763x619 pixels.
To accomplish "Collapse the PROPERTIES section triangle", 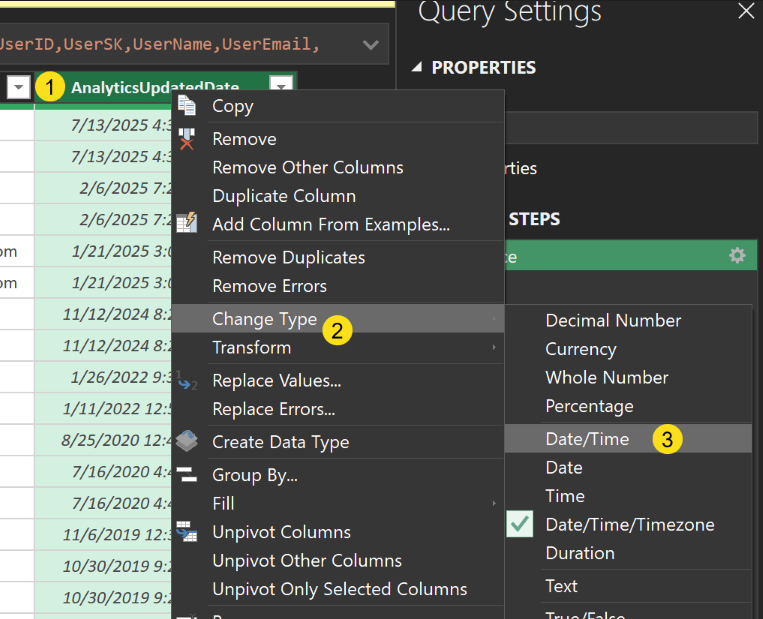I will [x=417, y=67].
